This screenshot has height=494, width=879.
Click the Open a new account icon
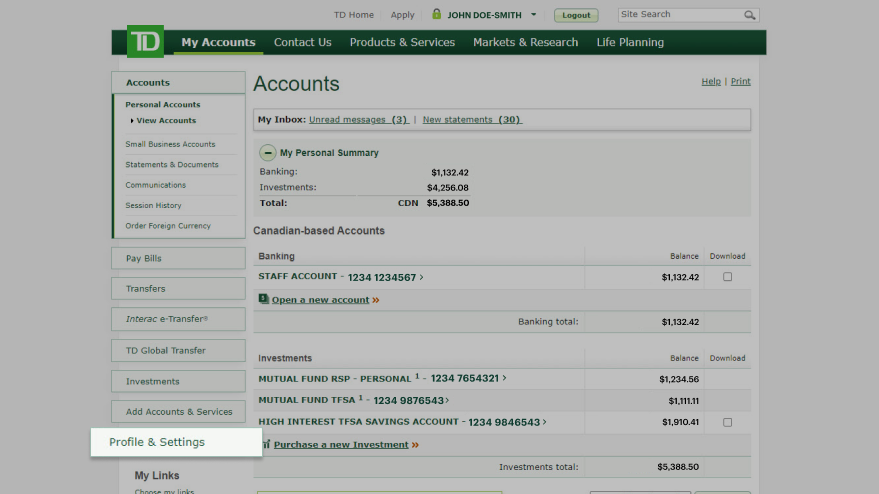click(x=263, y=299)
